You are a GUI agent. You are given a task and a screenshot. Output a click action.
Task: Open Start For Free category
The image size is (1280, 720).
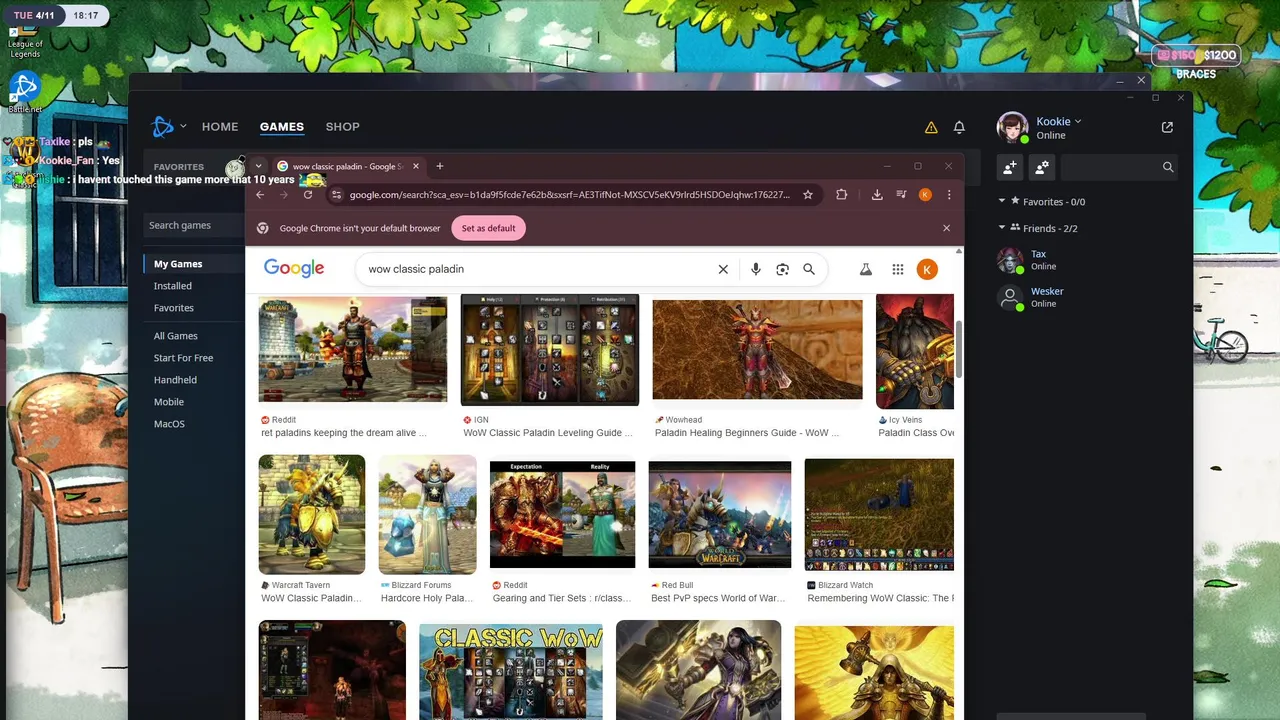183,358
